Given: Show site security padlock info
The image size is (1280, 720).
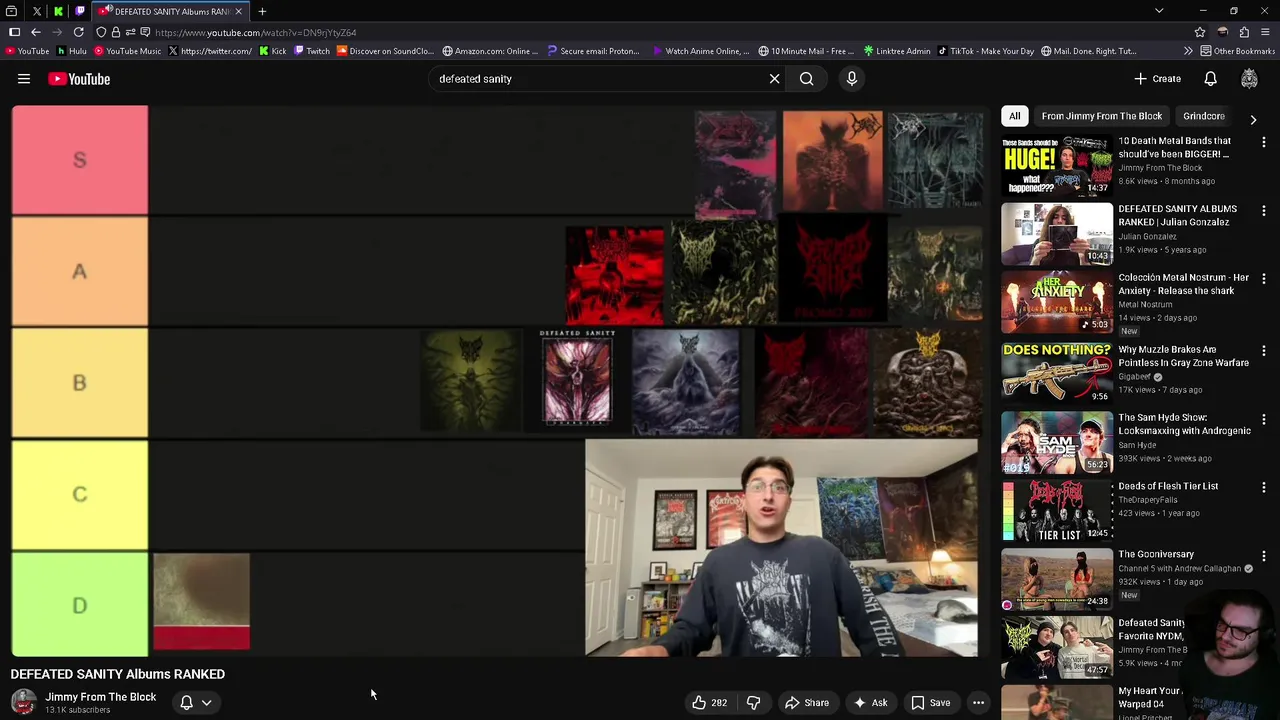Looking at the screenshot, I should click(116, 32).
